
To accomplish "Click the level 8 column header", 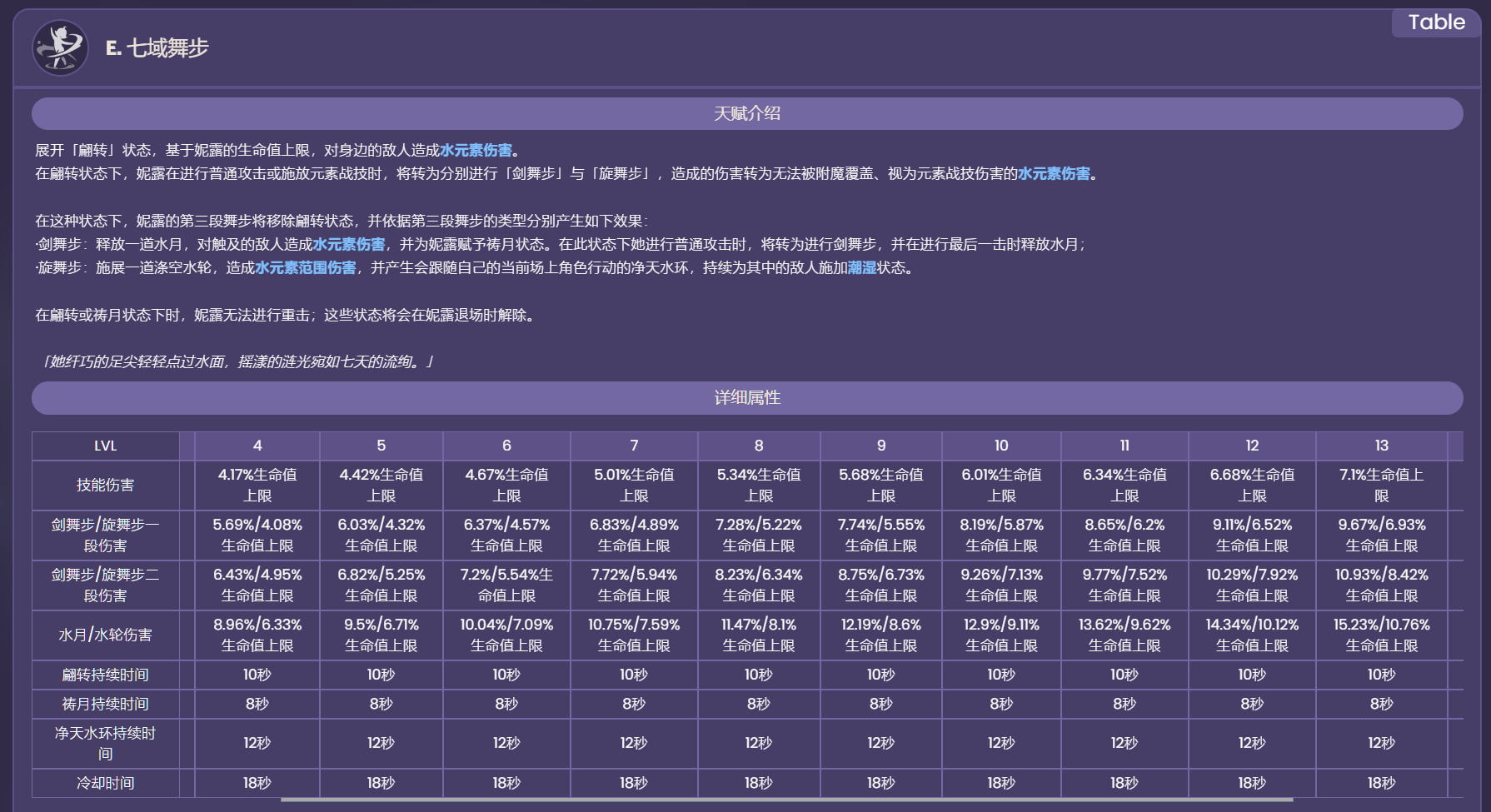I will pyautogui.click(x=759, y=446).
